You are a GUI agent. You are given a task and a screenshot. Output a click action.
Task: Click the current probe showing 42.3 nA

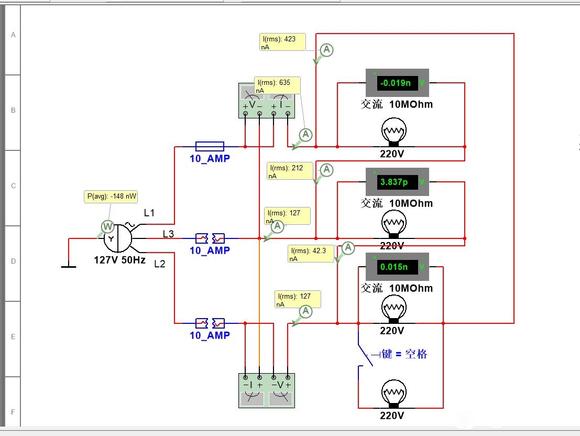(348, 248)
